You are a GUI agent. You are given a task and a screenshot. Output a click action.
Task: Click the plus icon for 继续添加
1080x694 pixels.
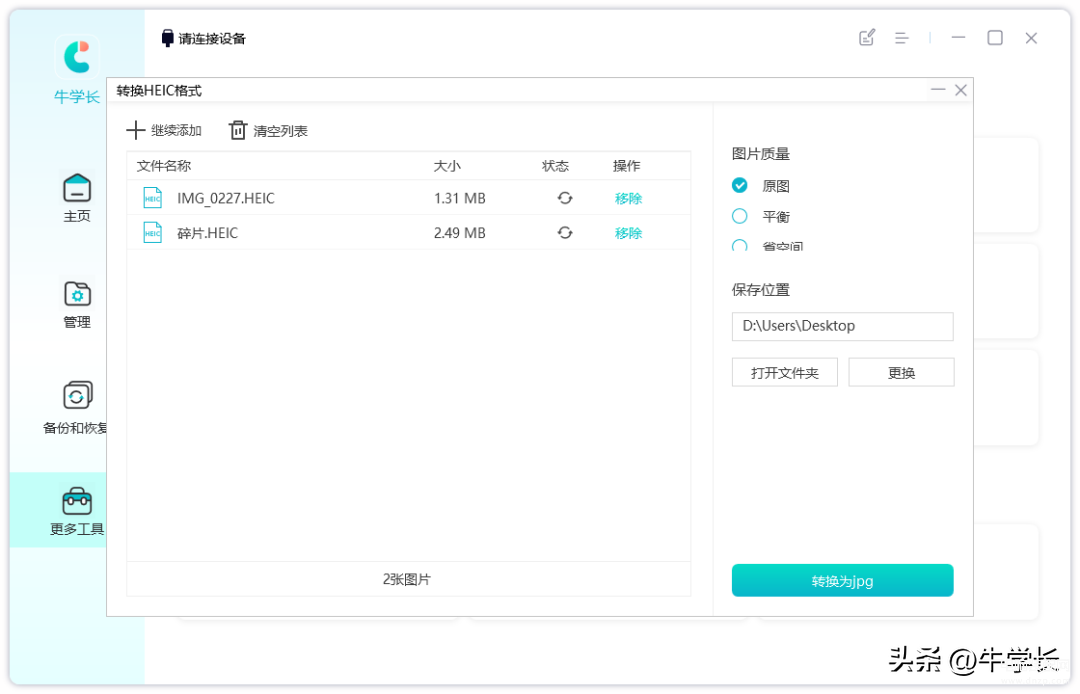click(136, 130)
